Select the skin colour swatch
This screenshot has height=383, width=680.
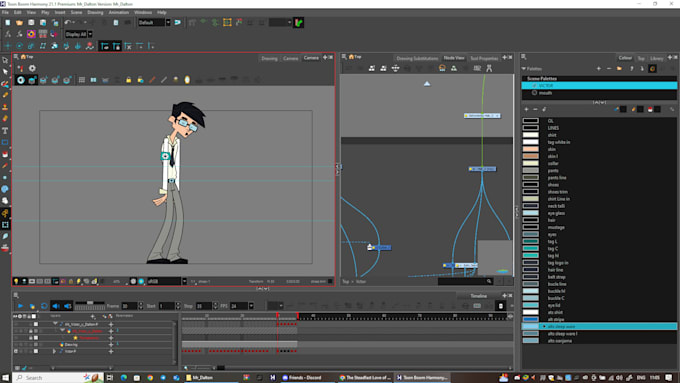point(530,149)
